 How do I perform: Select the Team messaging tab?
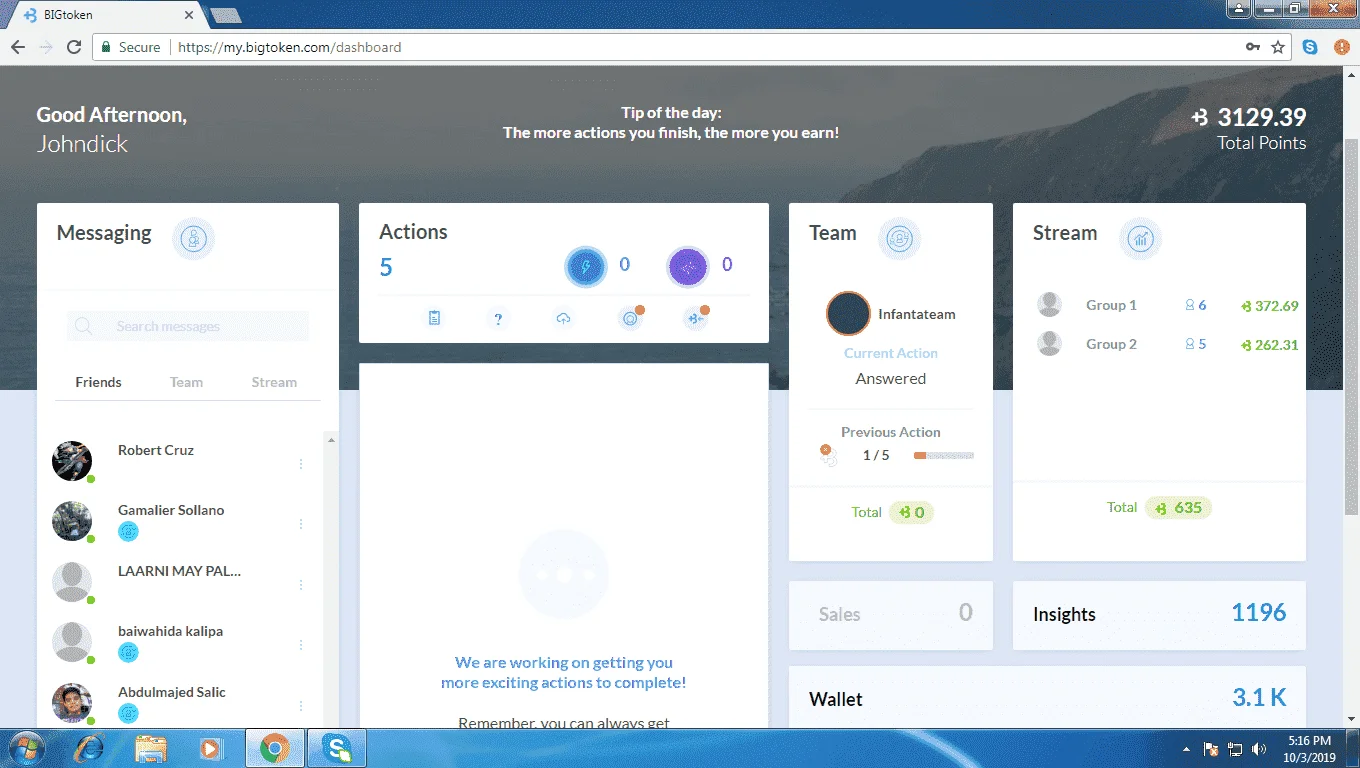tap(186, 382)
